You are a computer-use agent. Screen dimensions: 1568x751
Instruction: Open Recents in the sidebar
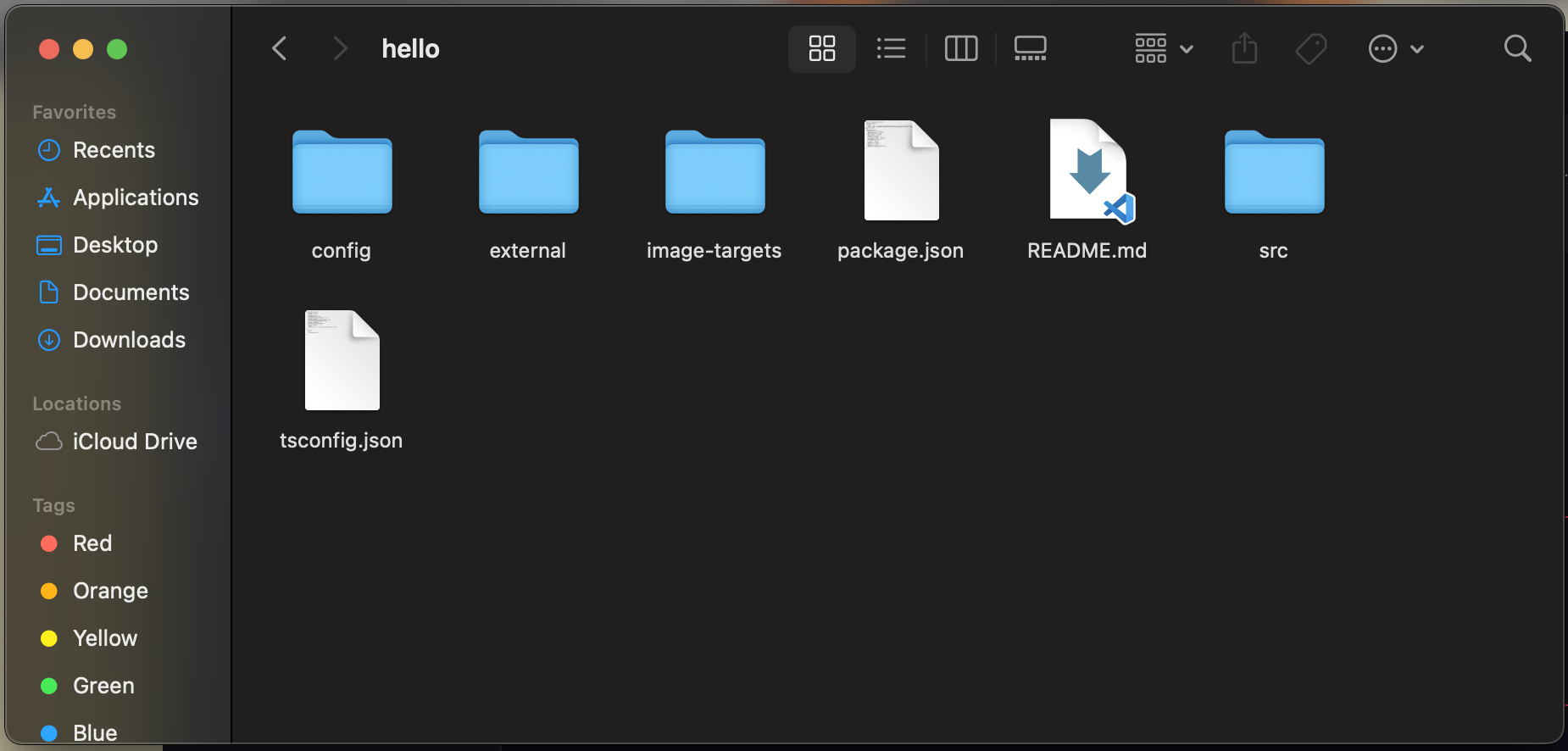(x=114, y=150)
